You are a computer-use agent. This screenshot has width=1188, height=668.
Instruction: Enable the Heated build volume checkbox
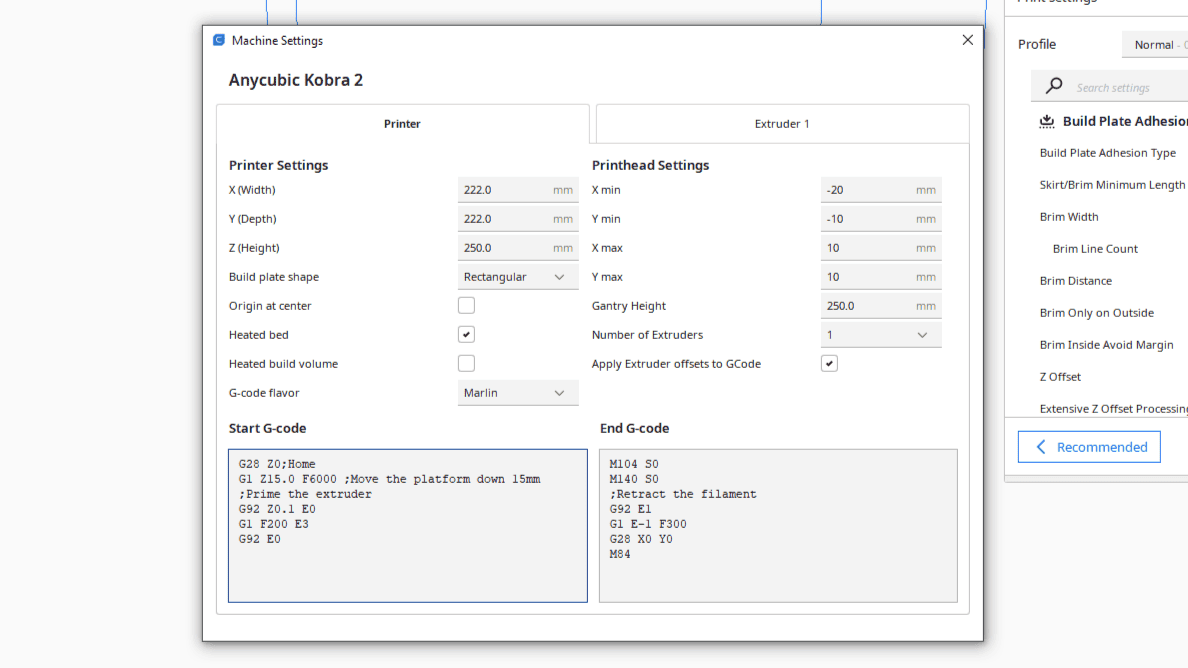tap(466, 363)
